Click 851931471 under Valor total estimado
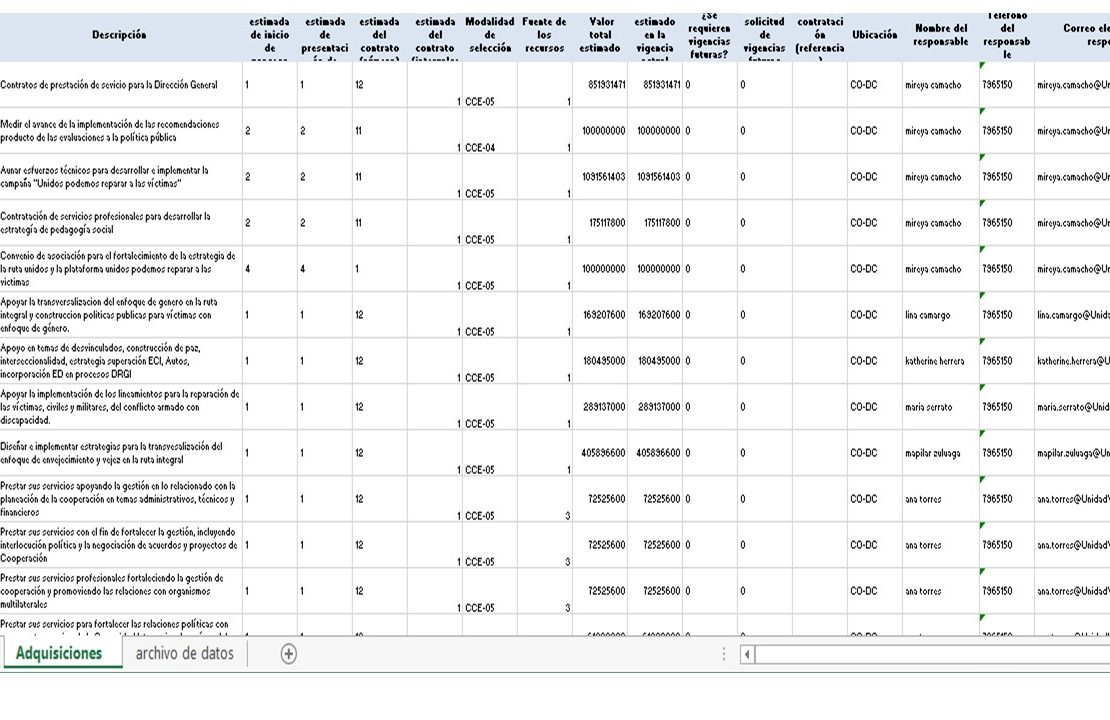The image size is (1110, 720). (x=600, y=85)
